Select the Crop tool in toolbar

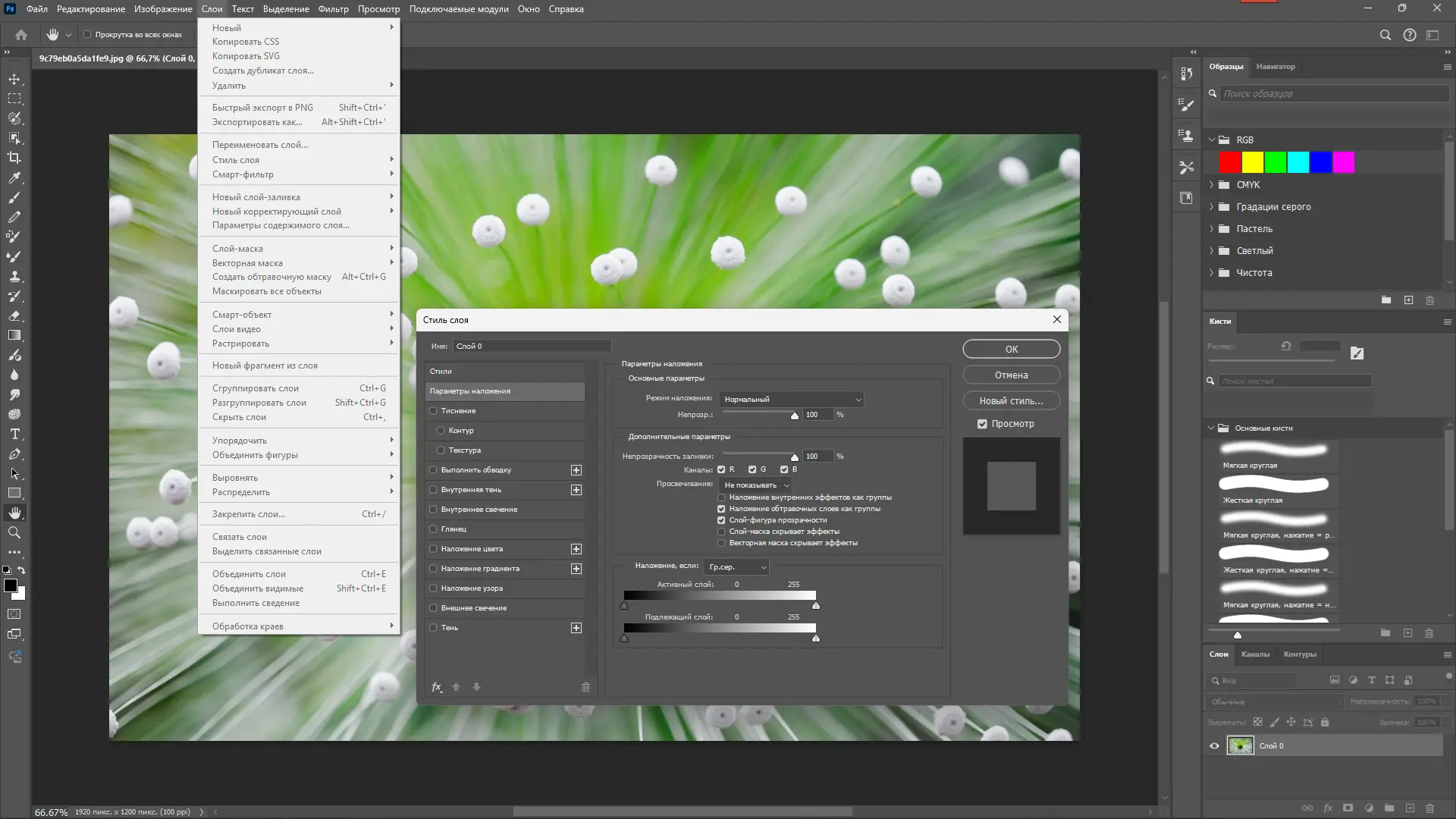coord(14,158)
